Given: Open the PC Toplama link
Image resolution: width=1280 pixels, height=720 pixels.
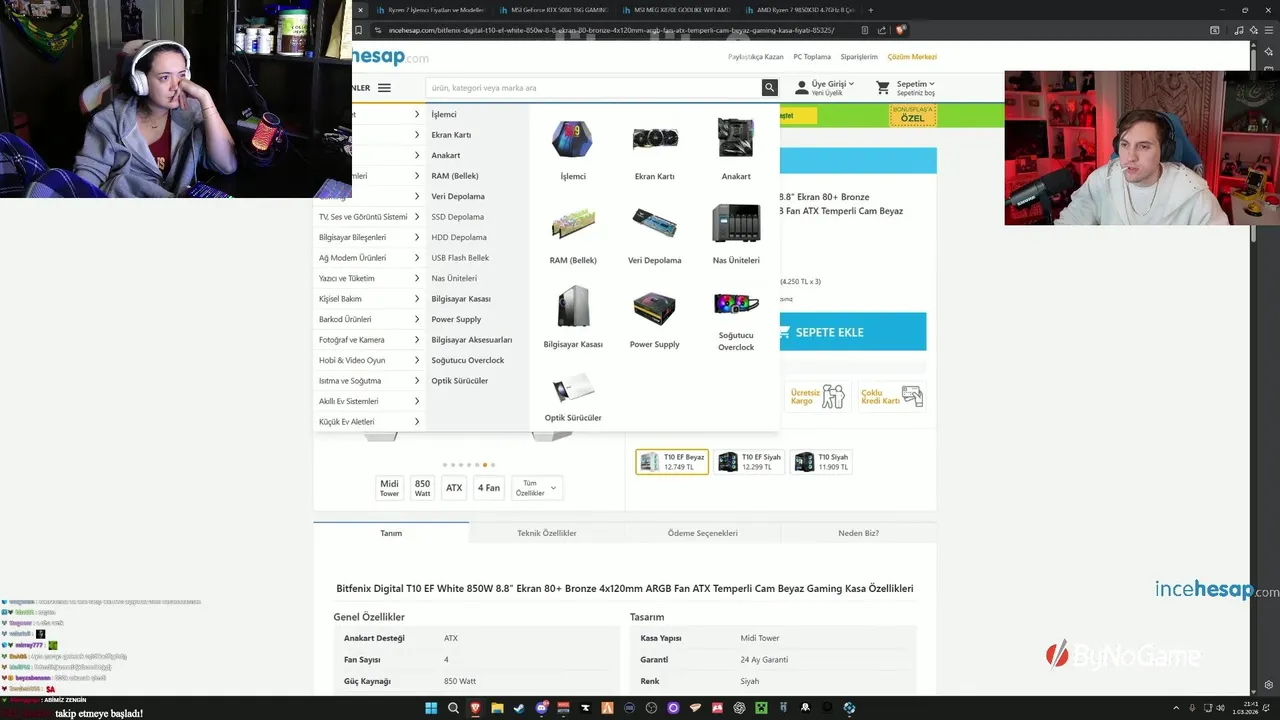Looking at the screenshot, I should click(812, 57).
